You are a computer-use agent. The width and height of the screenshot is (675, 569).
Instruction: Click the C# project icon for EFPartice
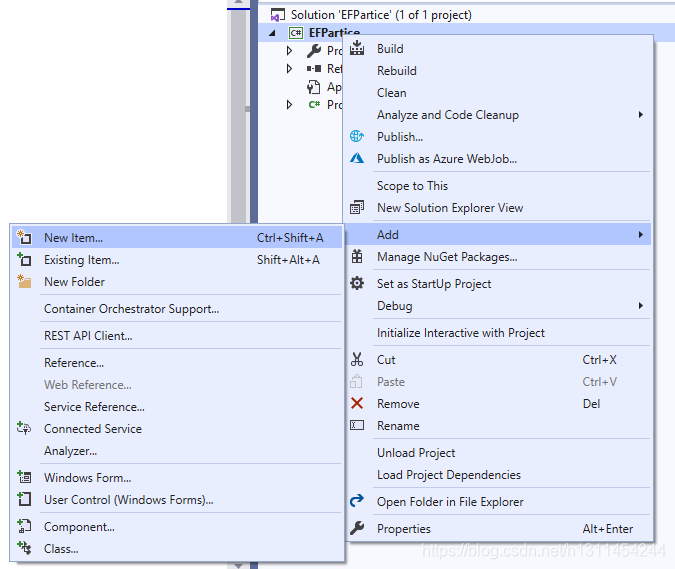[x=296, y=33]
